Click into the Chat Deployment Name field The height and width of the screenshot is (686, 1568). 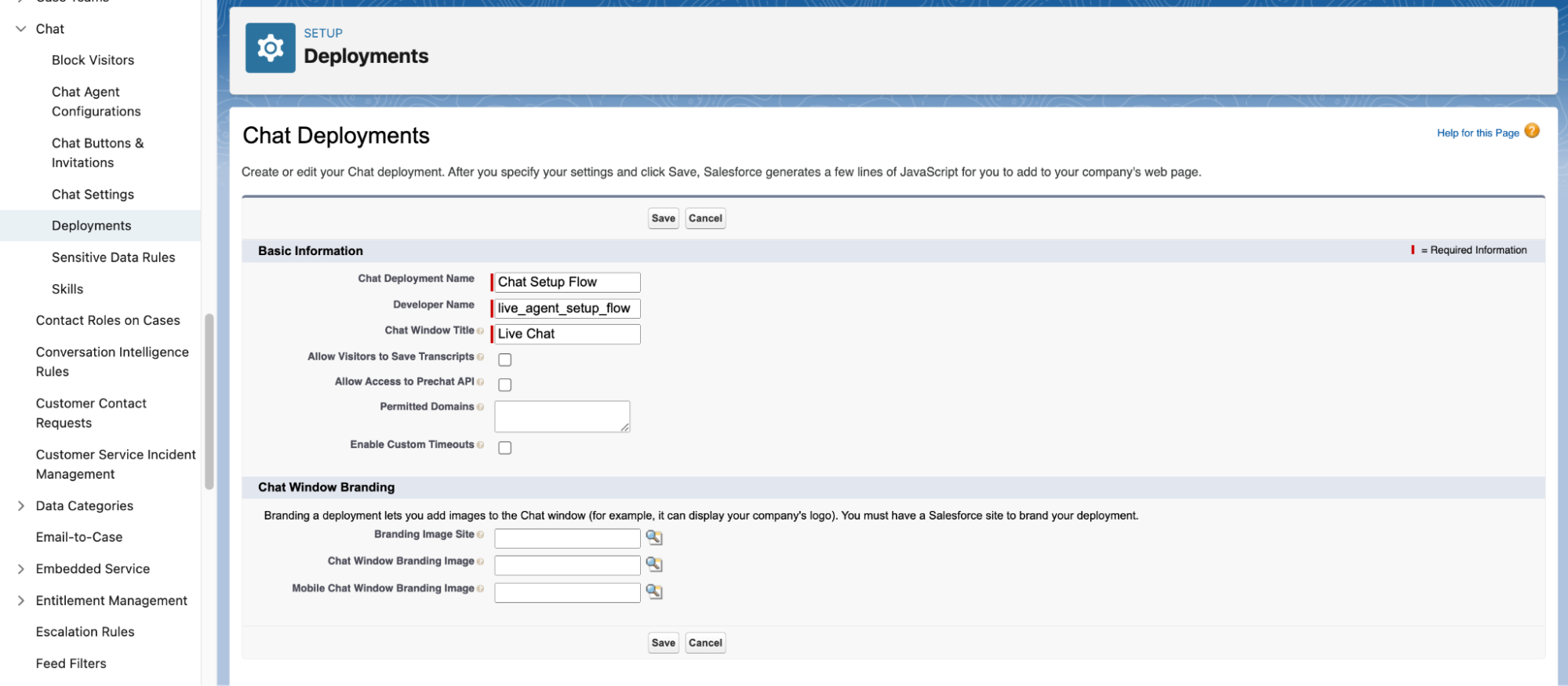coord(566,282)
